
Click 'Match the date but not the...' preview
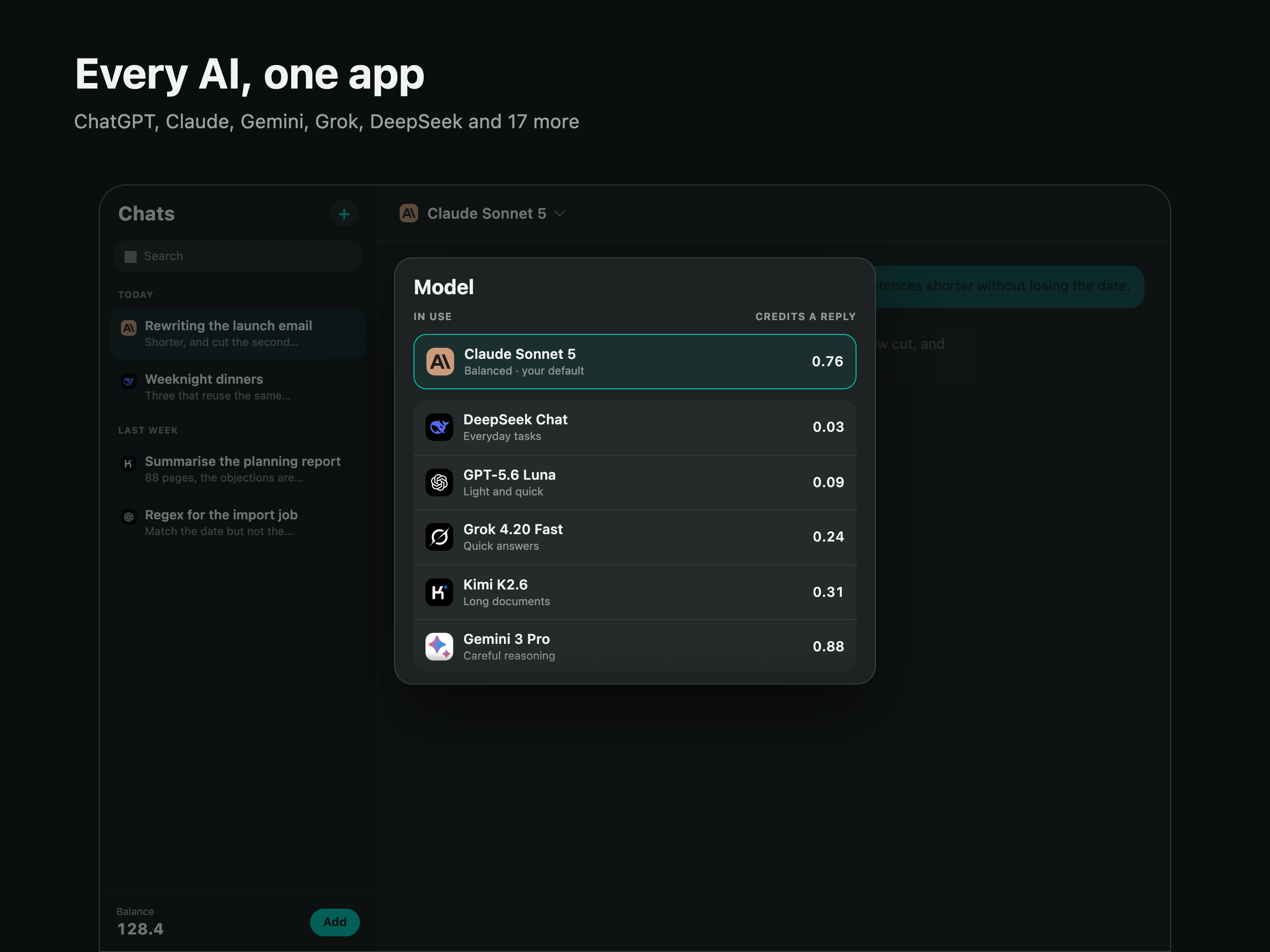pos(219,531)
